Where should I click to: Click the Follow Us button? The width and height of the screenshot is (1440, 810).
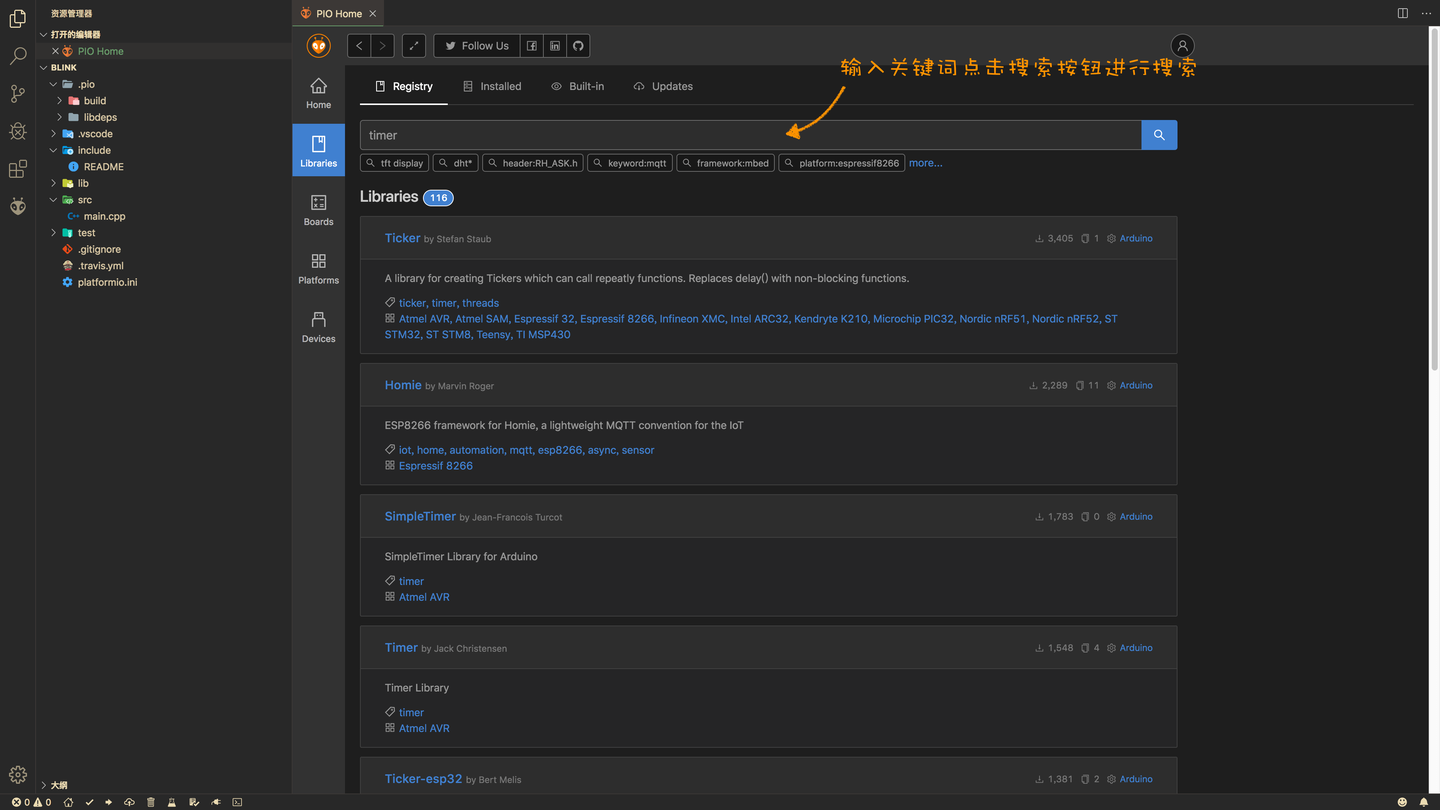click(476, 45)
